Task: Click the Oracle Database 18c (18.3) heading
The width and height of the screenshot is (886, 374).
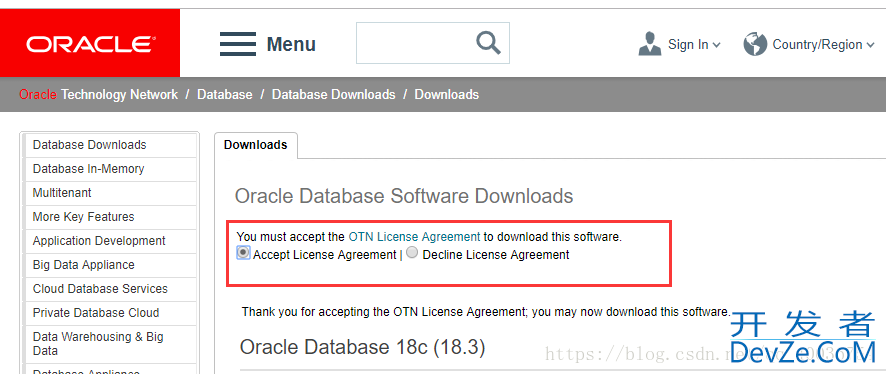Action: coord(363,347)
